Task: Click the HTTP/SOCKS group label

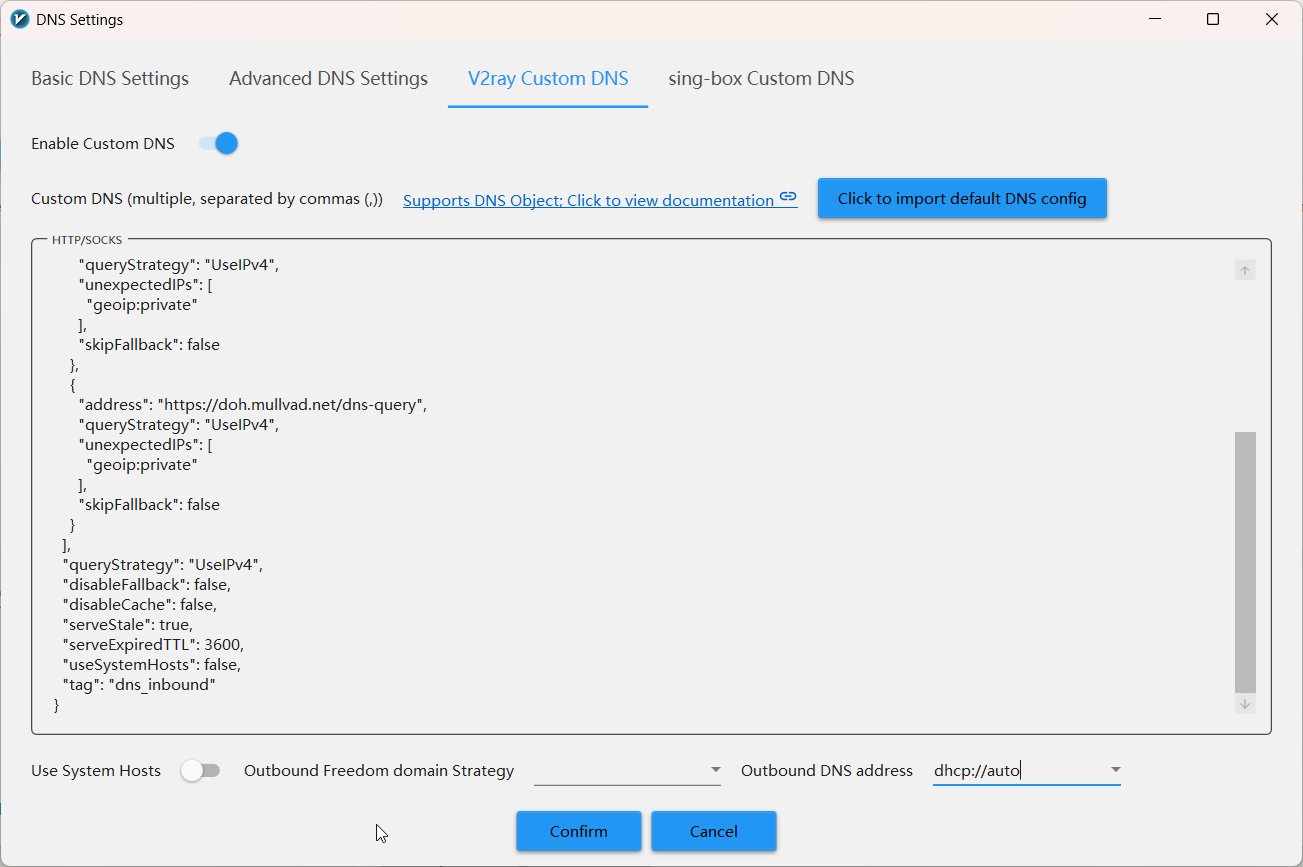Action: 87,240
